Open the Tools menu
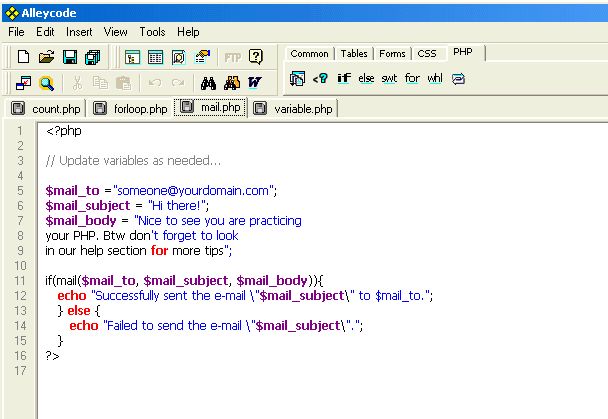This screenshot has width=608, height=419. 152,32
